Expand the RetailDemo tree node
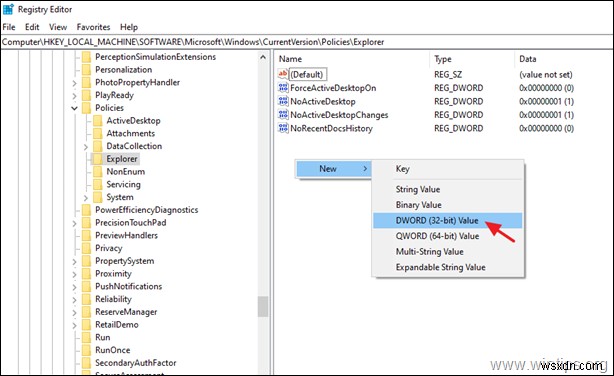 coord(74,325)
